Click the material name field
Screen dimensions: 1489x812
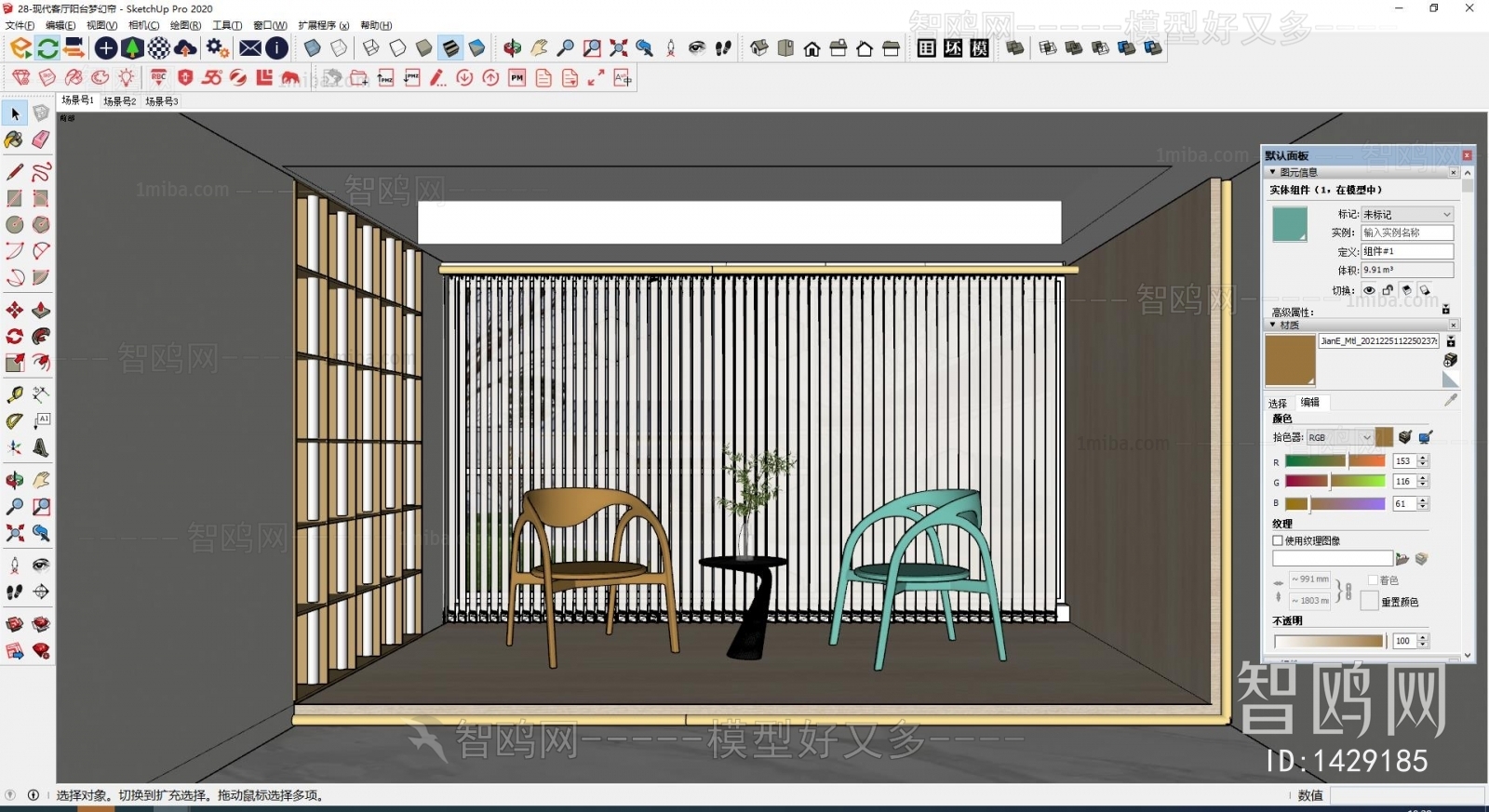1379,341
